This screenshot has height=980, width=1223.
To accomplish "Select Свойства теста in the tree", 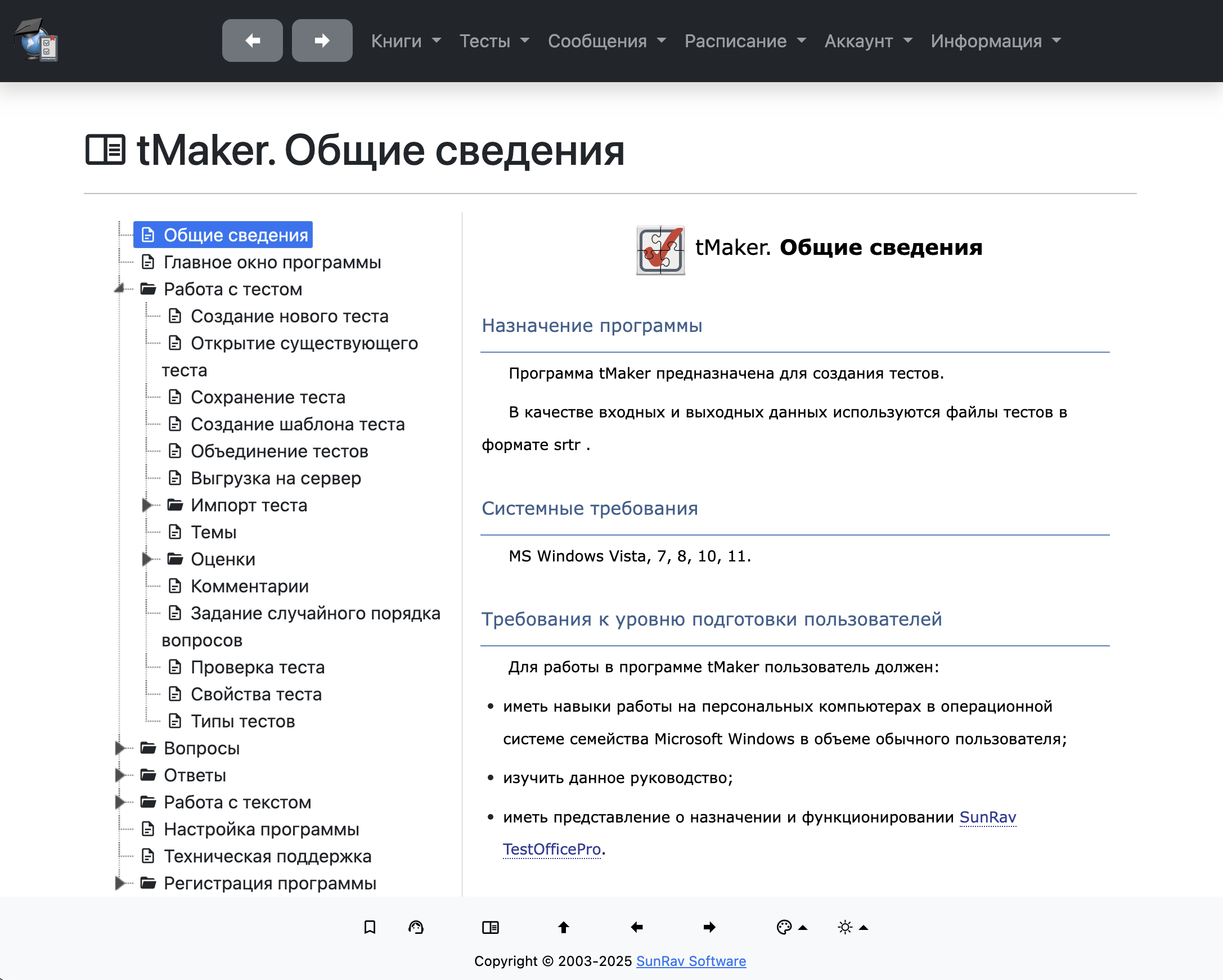I will point(256,694).
